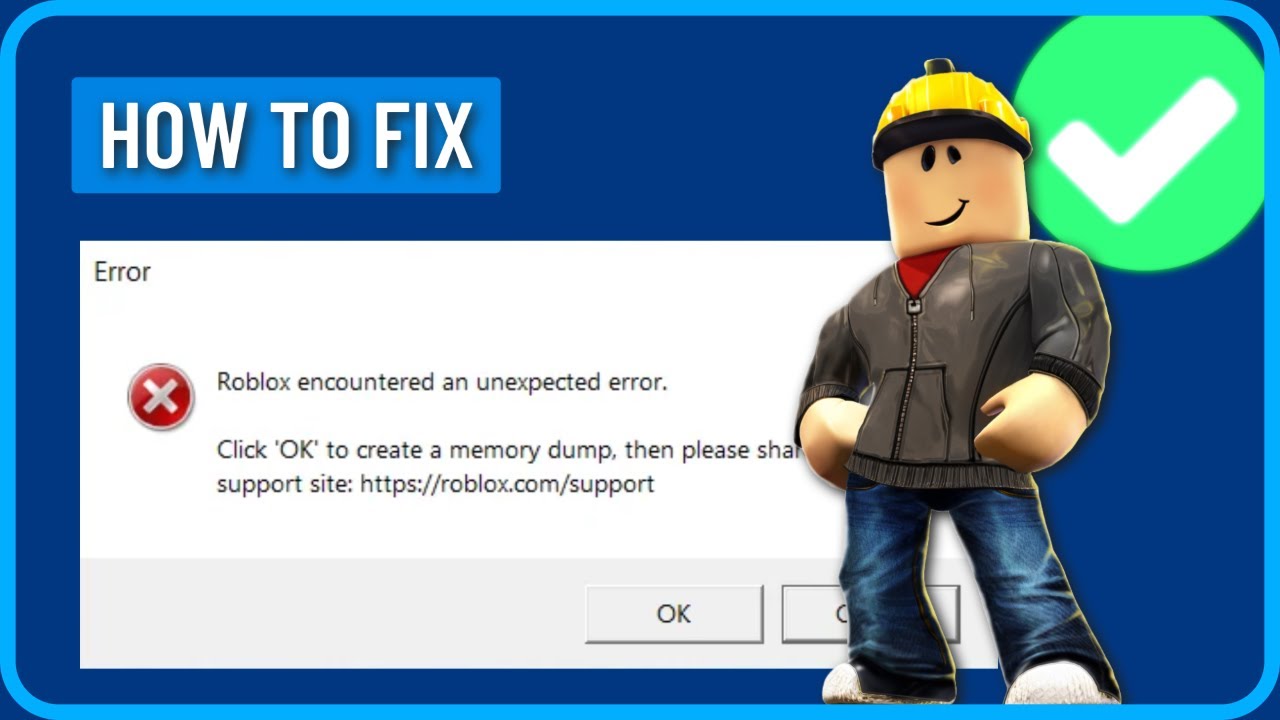This screenshot has height=720, width=1280.
Task: Open the https://roblox.com/support link
Action: point(507,485)
